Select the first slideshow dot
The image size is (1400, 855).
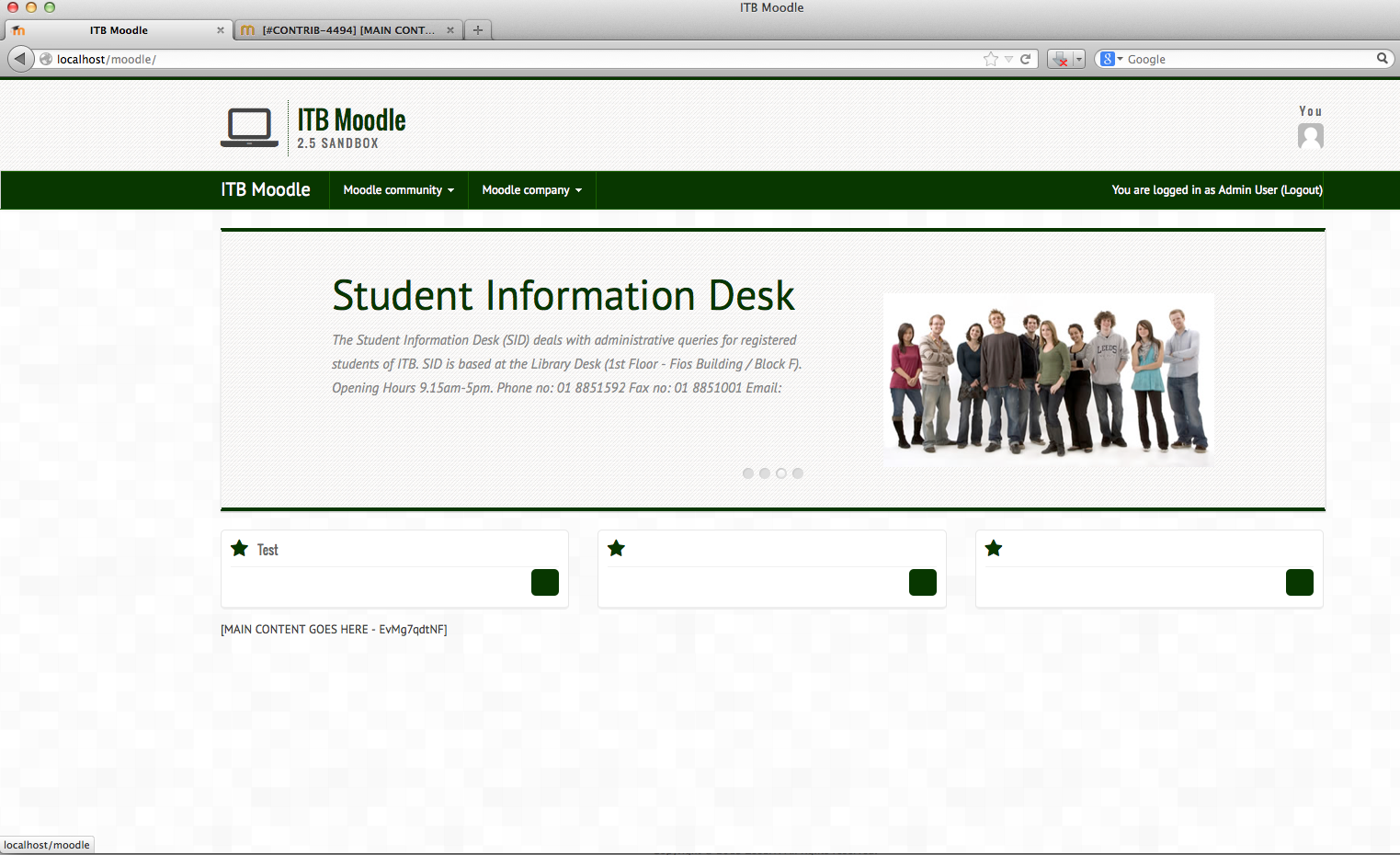(748, 473)
